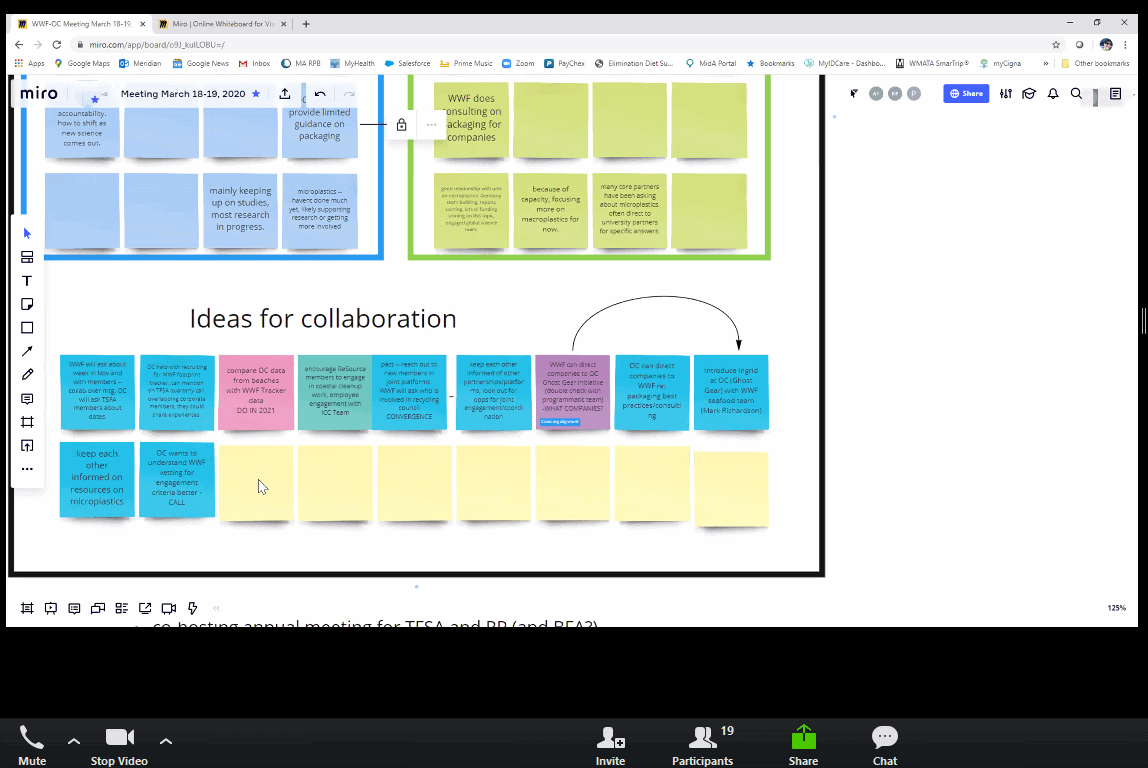Select the shape rectangle tool
The height and width of the screenshot is (768, 1148).
click(x=27, y=328)
